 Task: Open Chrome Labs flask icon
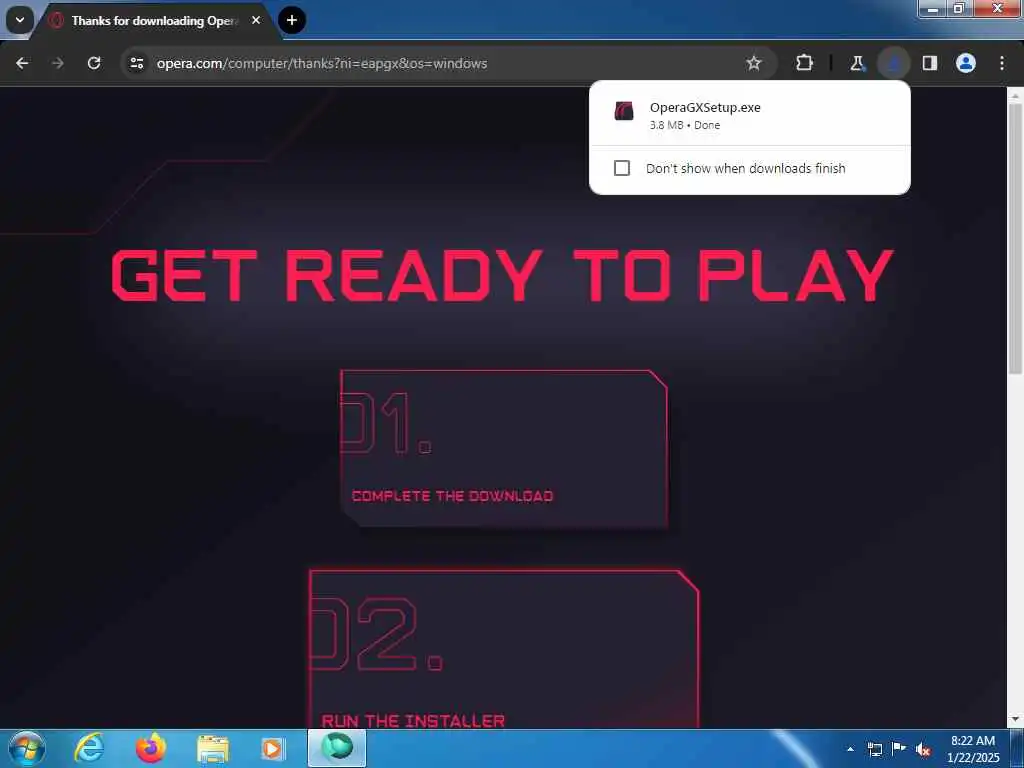coord(857,63)
